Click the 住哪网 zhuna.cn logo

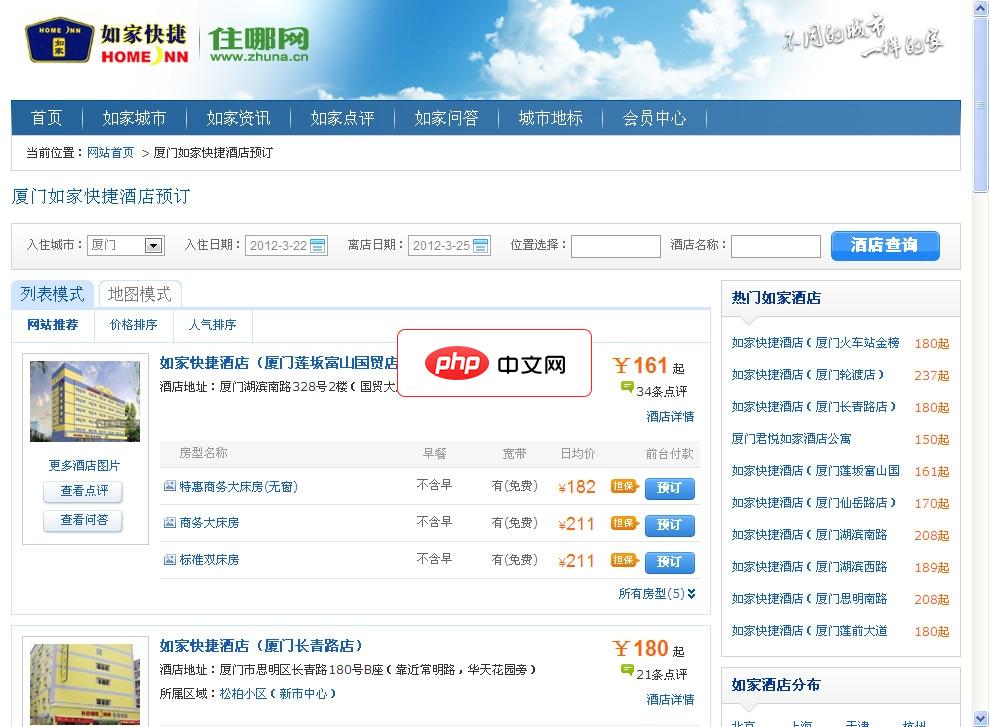tap(258, 44)
